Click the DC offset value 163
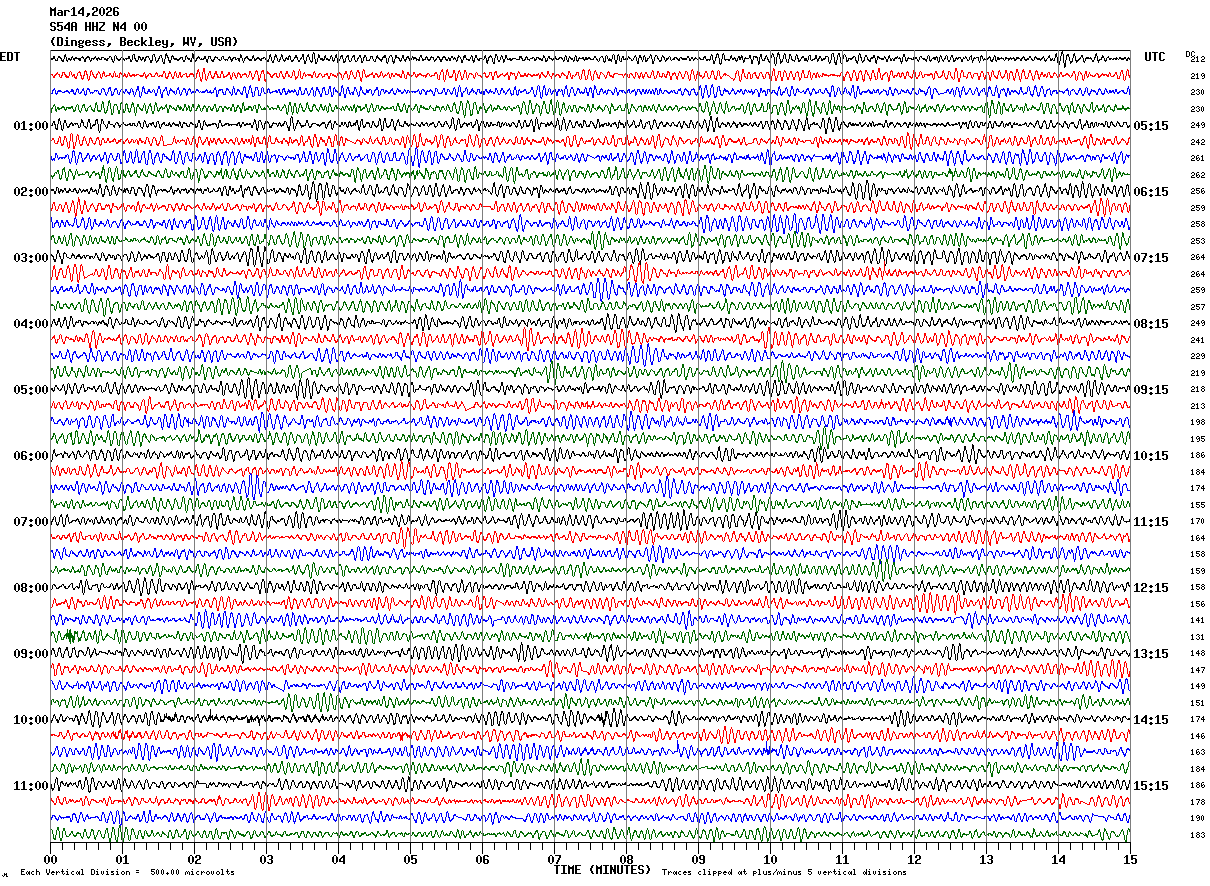 (1197, 753)
